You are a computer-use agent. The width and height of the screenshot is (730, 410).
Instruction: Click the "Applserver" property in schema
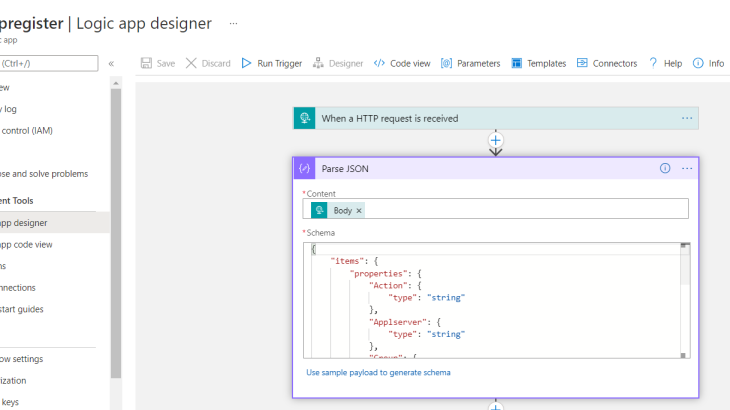[x=400, y=322]
